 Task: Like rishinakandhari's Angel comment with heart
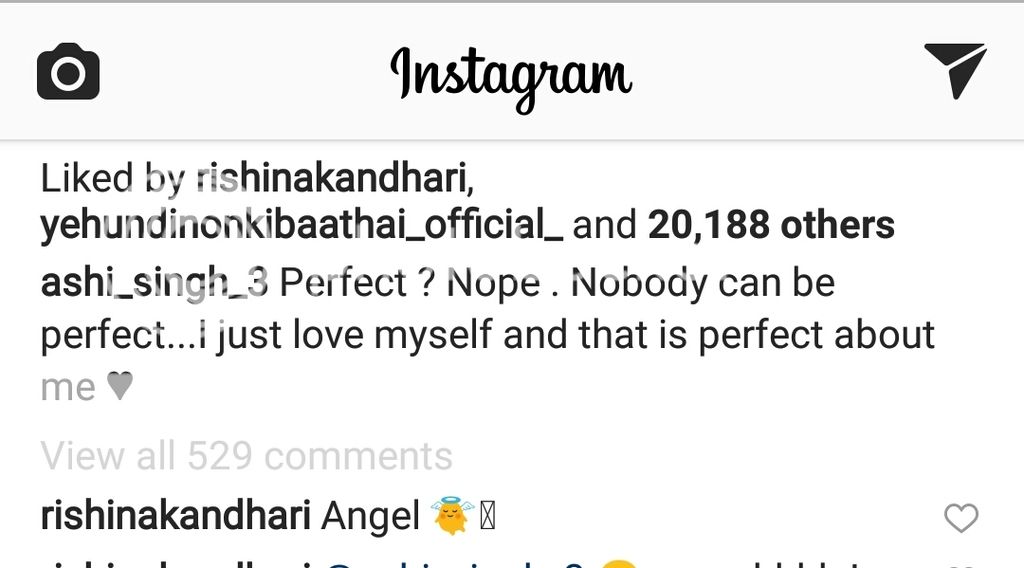[x=961, y=518]
